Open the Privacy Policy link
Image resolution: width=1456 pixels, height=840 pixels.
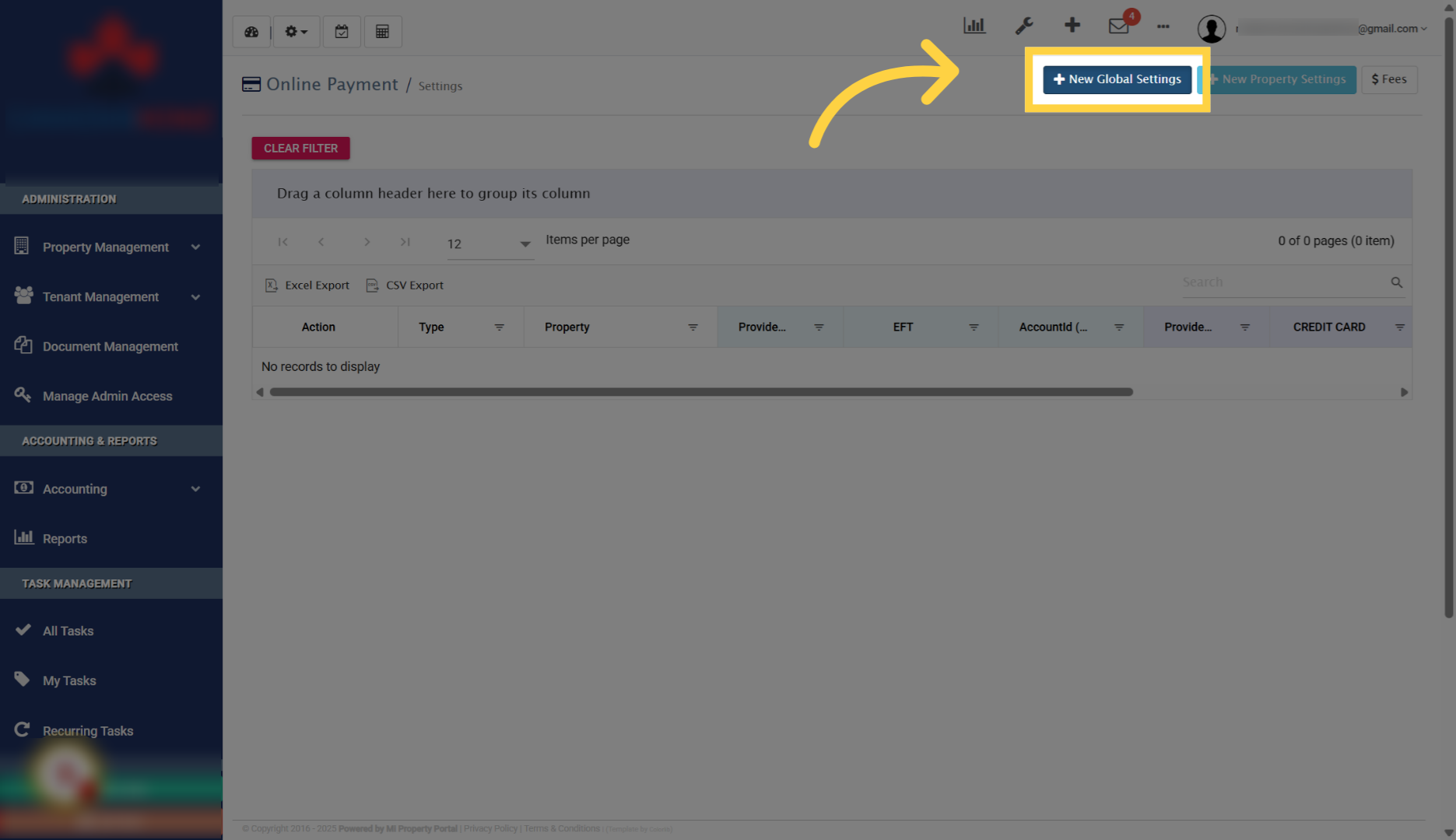coord(490,829)
